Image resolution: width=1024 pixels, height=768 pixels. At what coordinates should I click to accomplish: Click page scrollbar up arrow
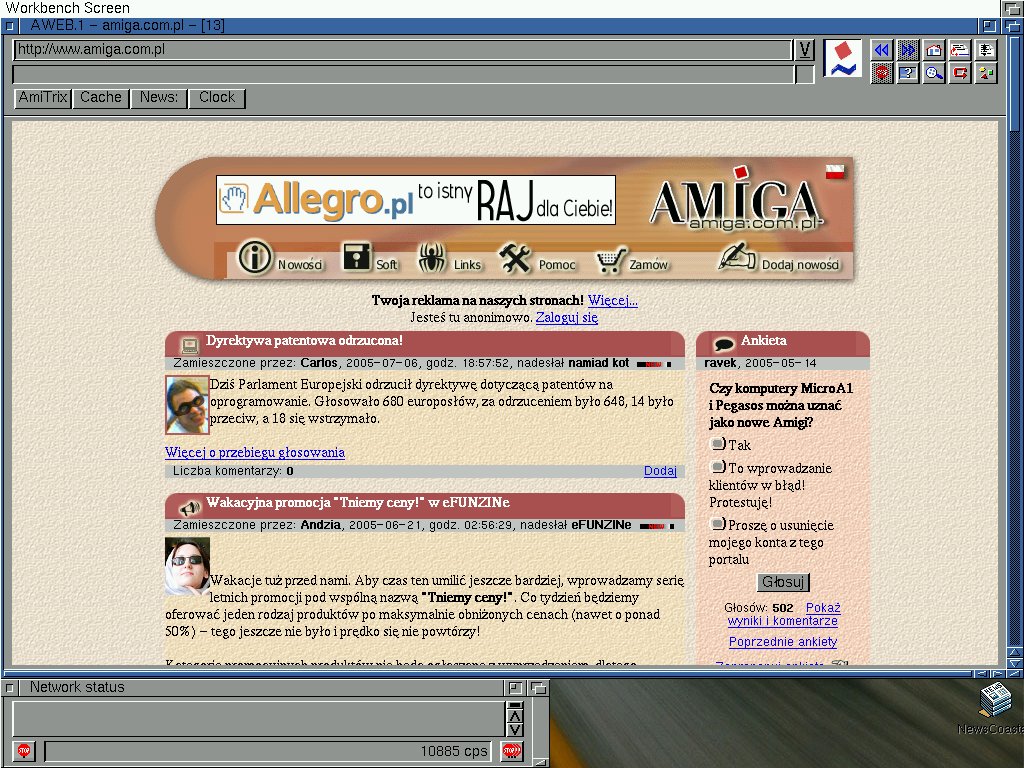[x=1014, y=652]
